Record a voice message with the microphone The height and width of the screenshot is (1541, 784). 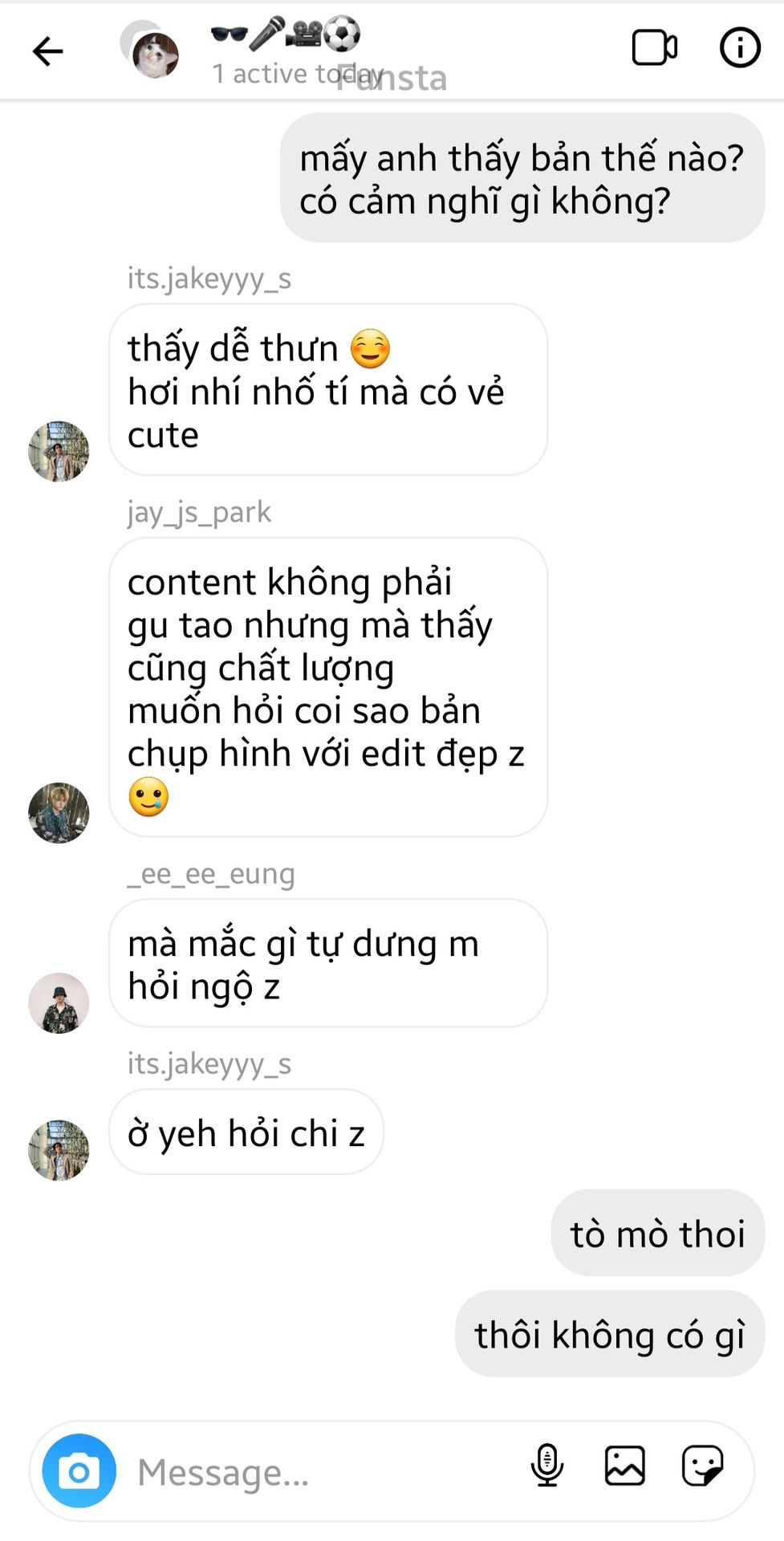[x=547, y=1466]
